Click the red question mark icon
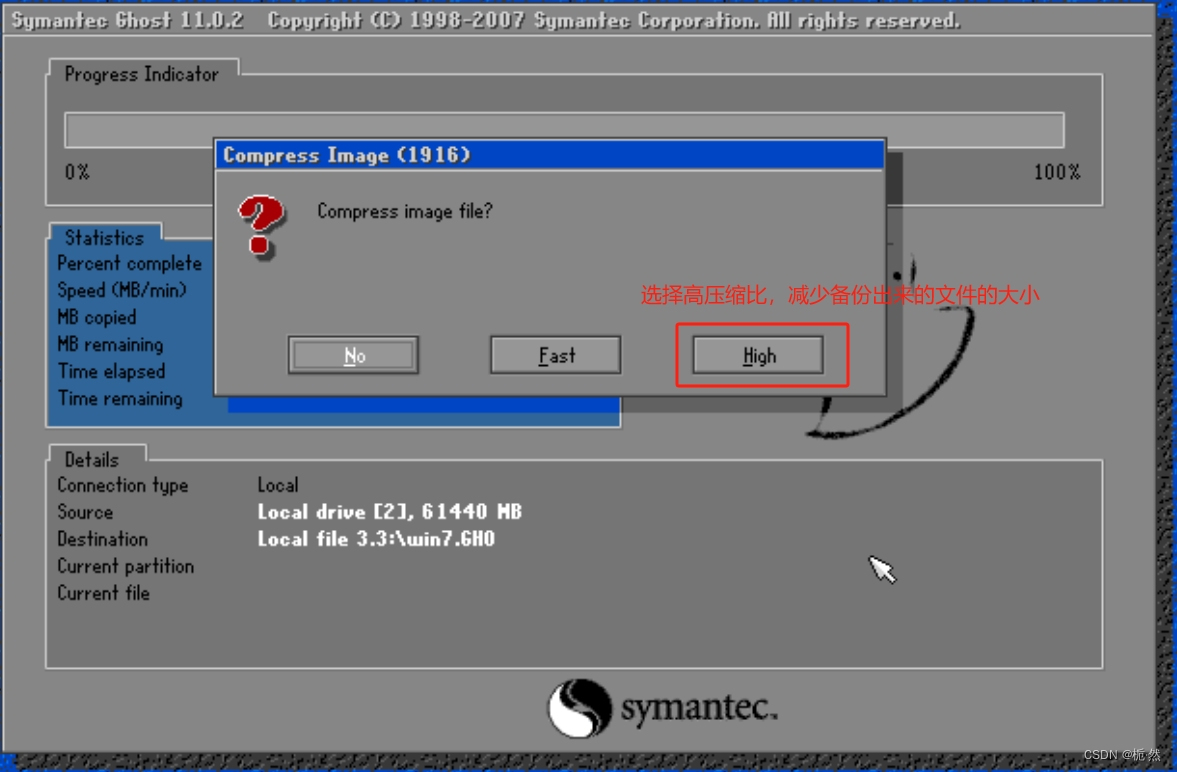1177x772 pixels. click(x=261, y=226)
